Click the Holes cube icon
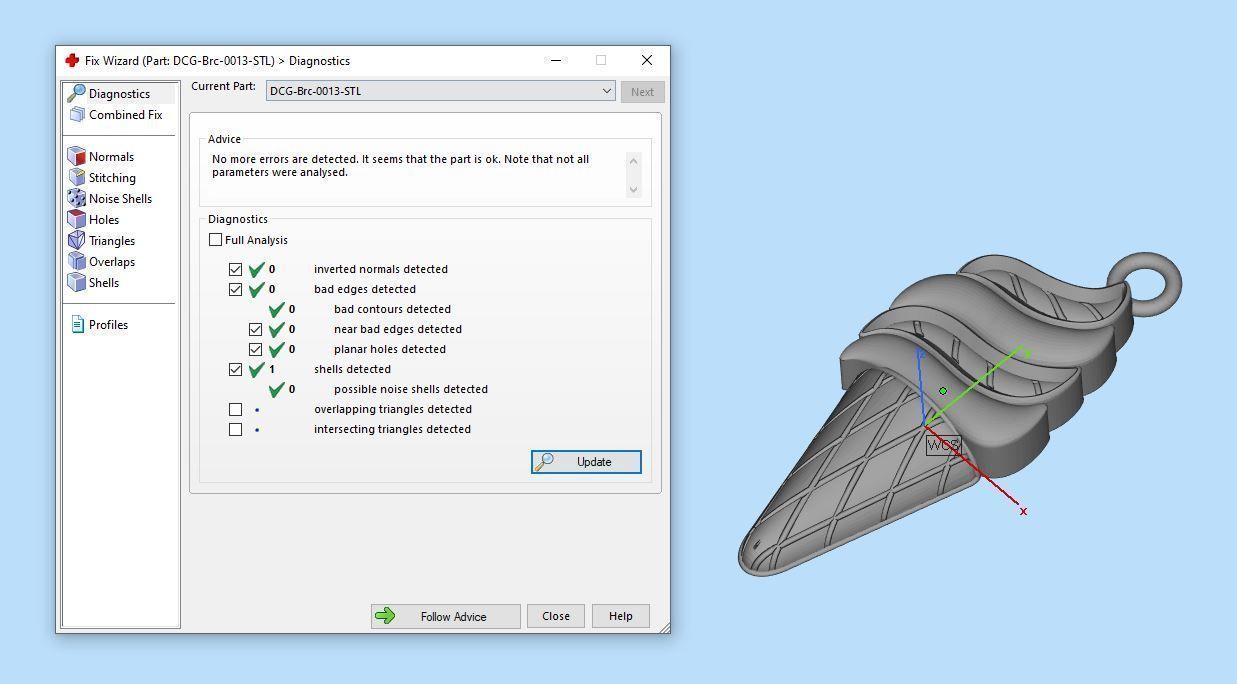 [x=76, y=219]
